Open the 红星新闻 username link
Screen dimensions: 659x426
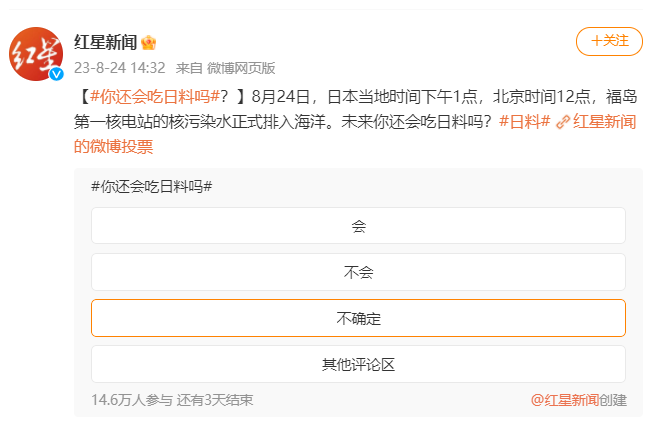point(107,42)
